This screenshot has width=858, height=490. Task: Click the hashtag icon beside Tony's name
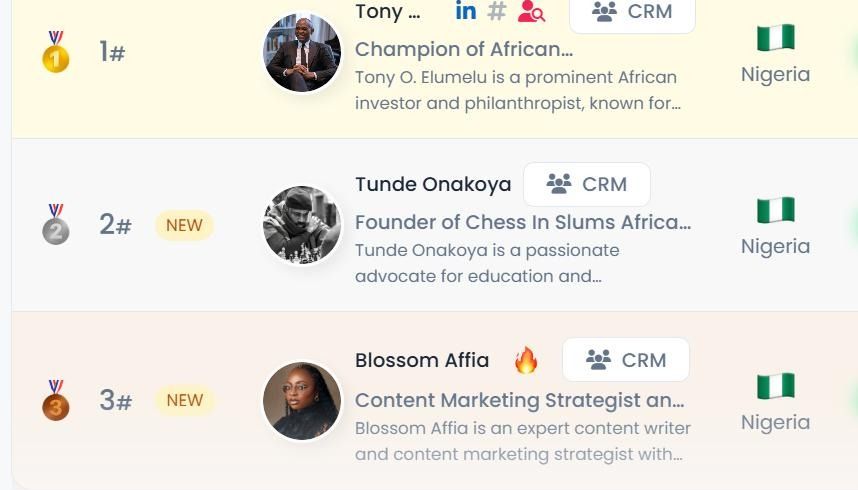[497, 12]
